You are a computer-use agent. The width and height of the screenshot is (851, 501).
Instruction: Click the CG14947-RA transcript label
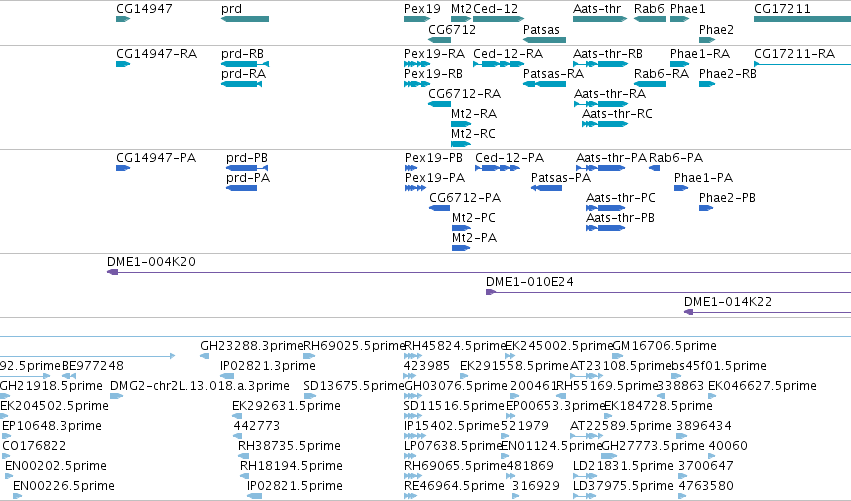pos(156,54)
